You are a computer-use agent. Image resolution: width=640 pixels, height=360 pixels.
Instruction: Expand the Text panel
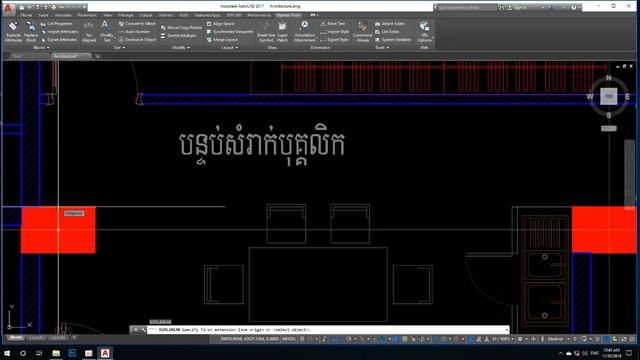coord(119,48)
